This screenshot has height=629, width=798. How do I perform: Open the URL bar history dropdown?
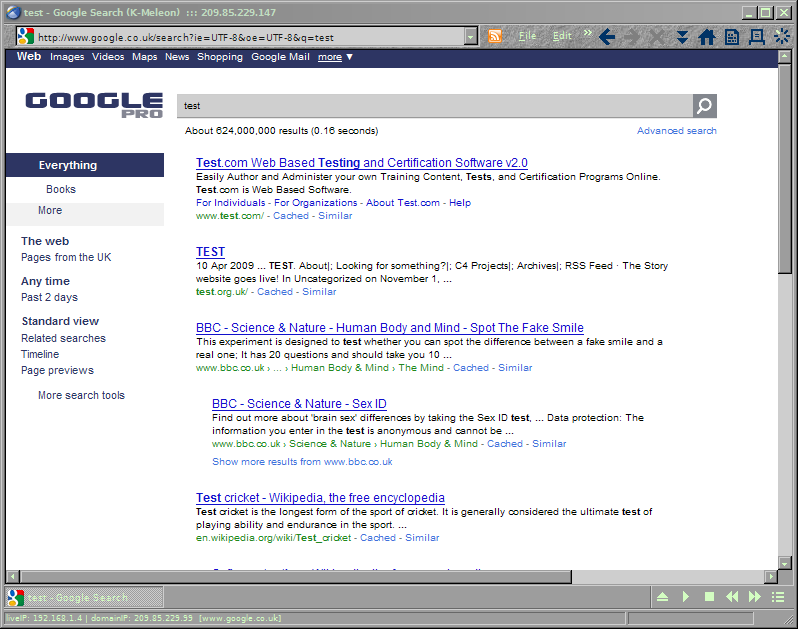[471, 37]
